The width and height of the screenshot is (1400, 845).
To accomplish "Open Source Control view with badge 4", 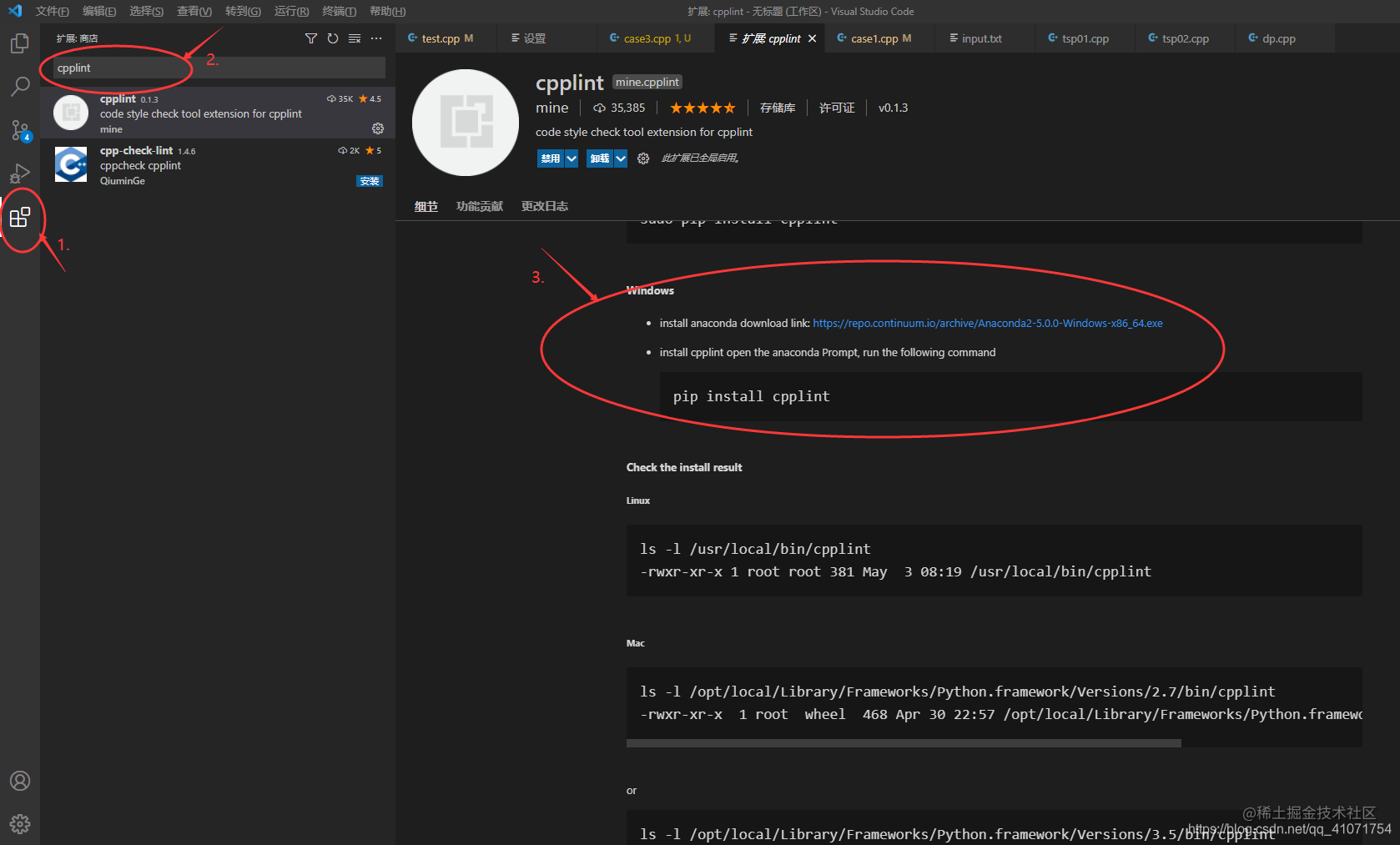I will [21, 130].
